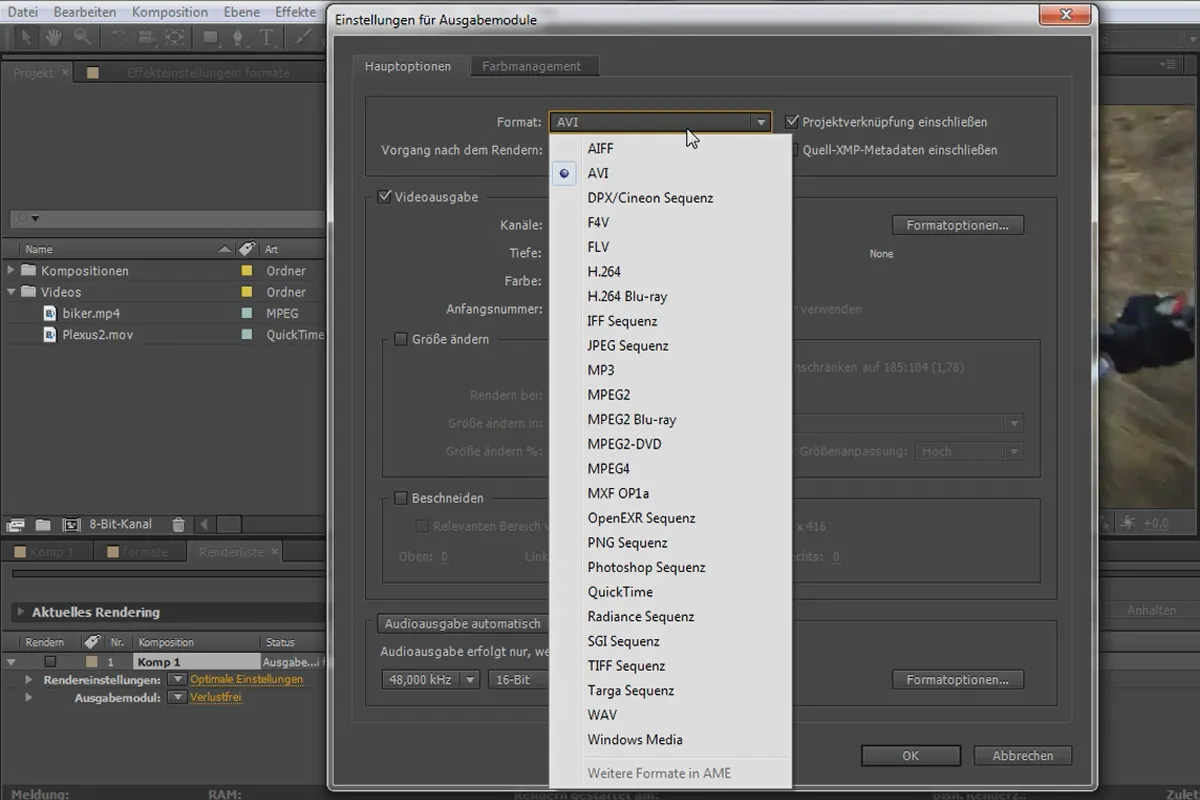Viewport: 1200px width, 800px height.
Task: Click the Plexus2.mov file icon
Action: click(51, 335)
